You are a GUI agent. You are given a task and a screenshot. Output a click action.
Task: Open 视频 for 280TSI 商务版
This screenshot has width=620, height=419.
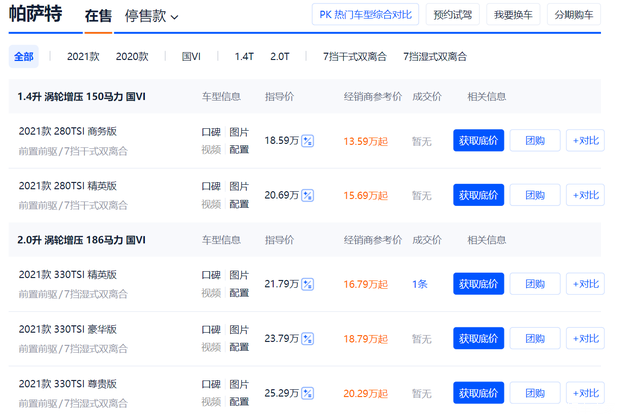click(x=211, y=149)
